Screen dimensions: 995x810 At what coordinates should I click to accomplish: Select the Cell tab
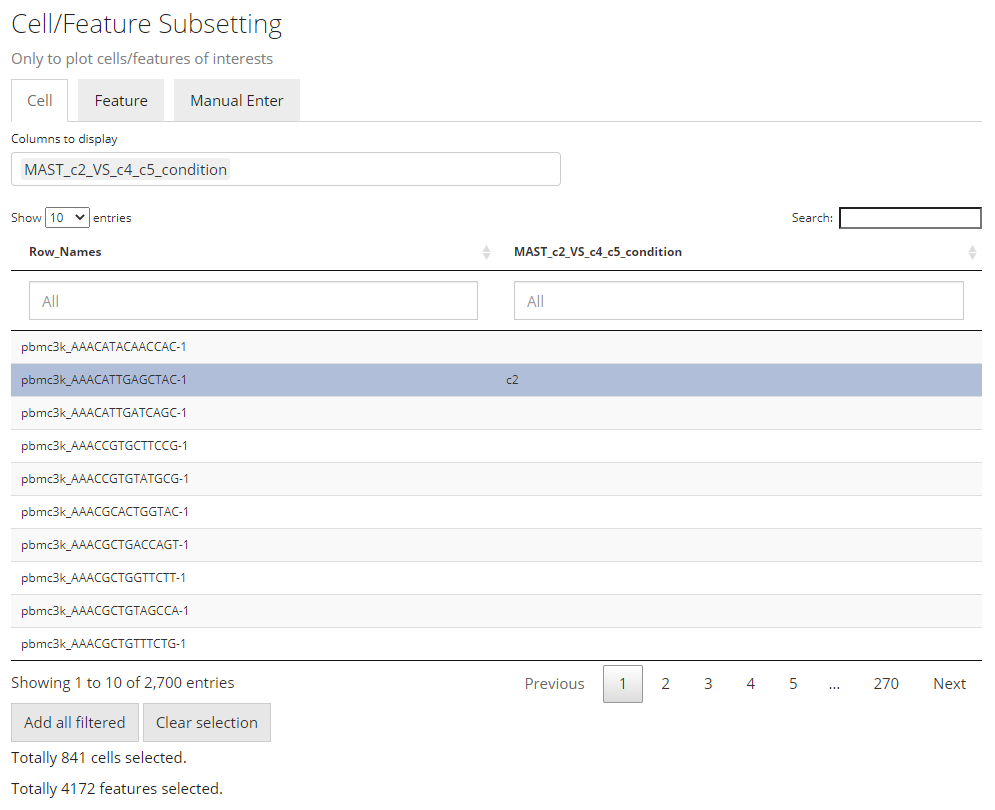[x=40, y=101]
